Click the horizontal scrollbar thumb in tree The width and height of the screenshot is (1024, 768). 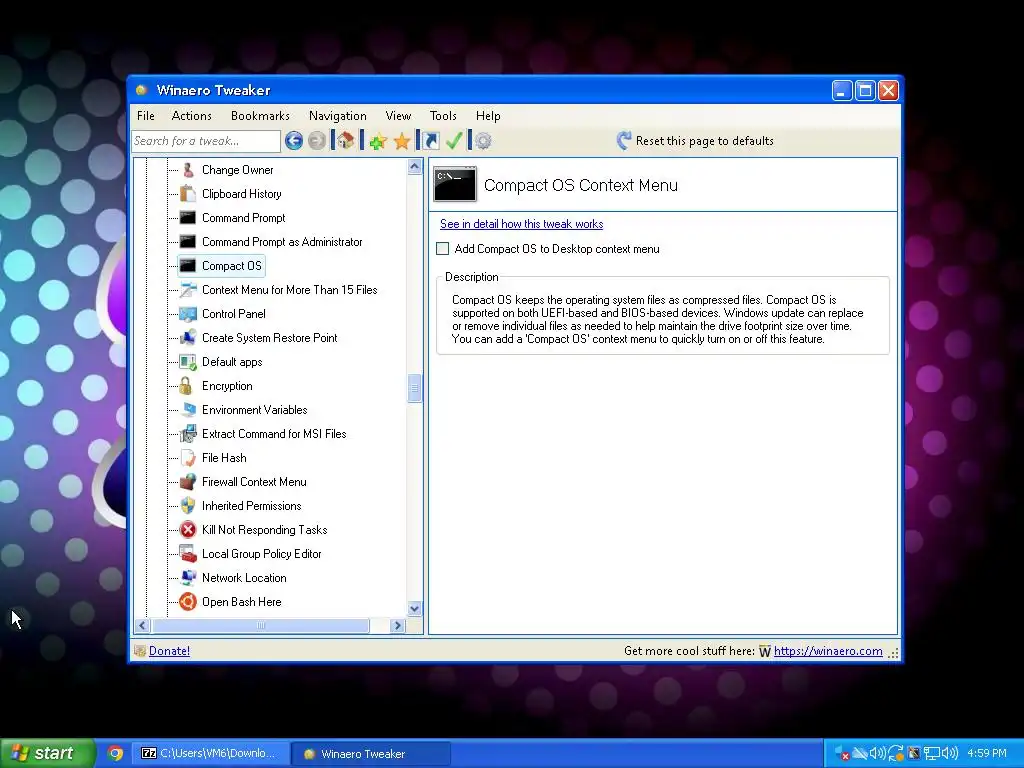pyautogui.click(x=261, y=626)
